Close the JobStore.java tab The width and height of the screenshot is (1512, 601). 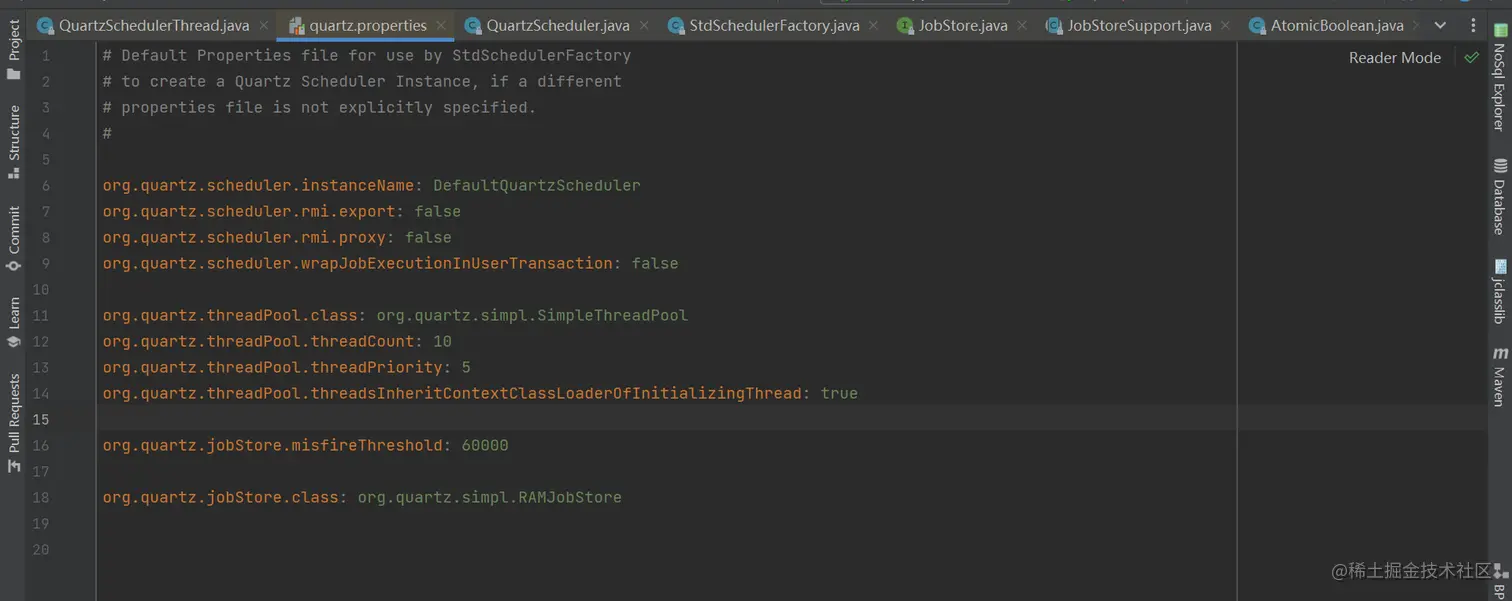(1021, 25)
